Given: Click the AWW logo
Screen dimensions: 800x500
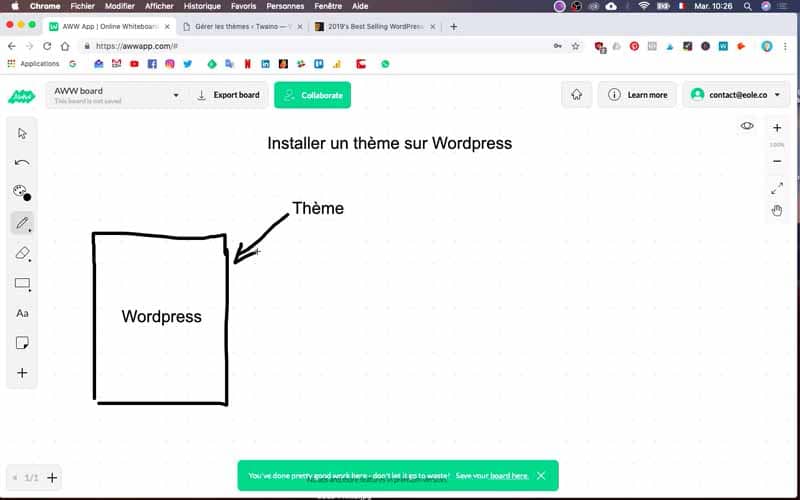Looking at the screenshot, I should pyautogui.click(x=21, y=96).
